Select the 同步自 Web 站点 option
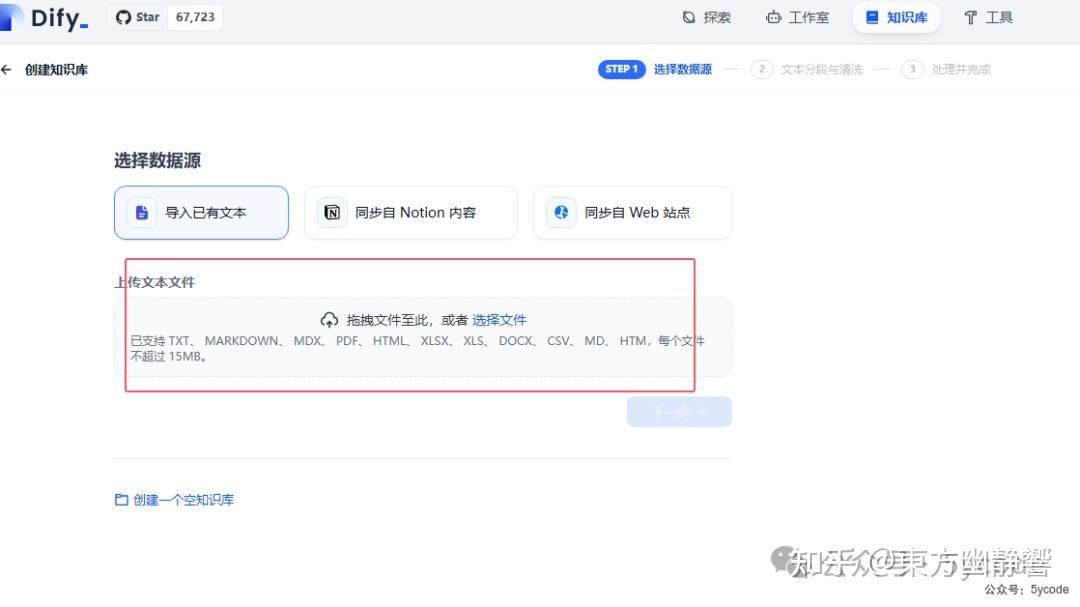The image size is (1080, 607). click(x=632, y=212)
